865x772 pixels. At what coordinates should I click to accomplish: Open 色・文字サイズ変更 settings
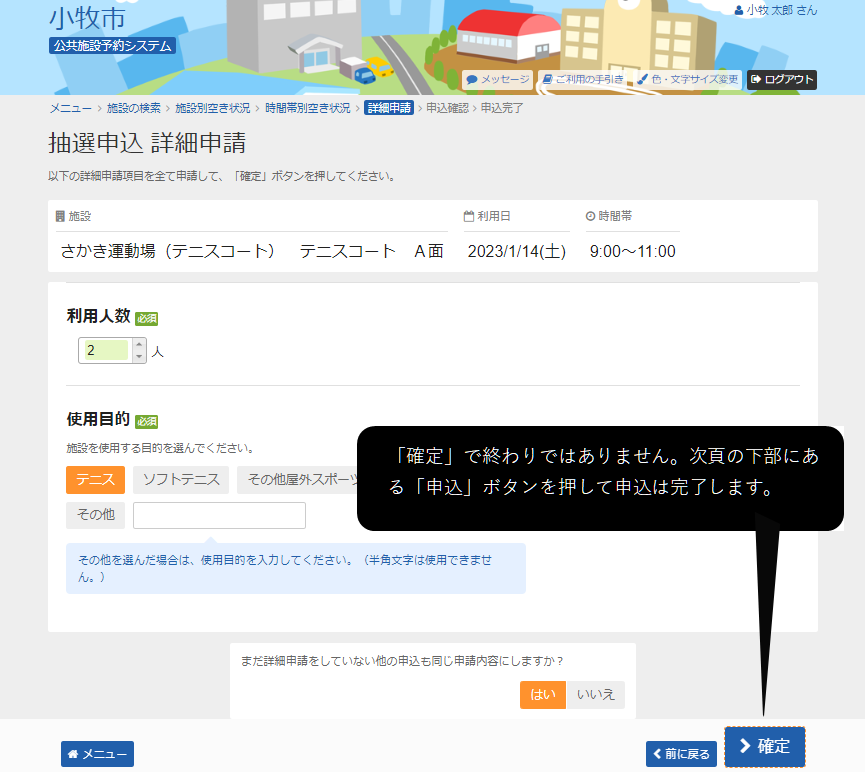click(688, 79)
